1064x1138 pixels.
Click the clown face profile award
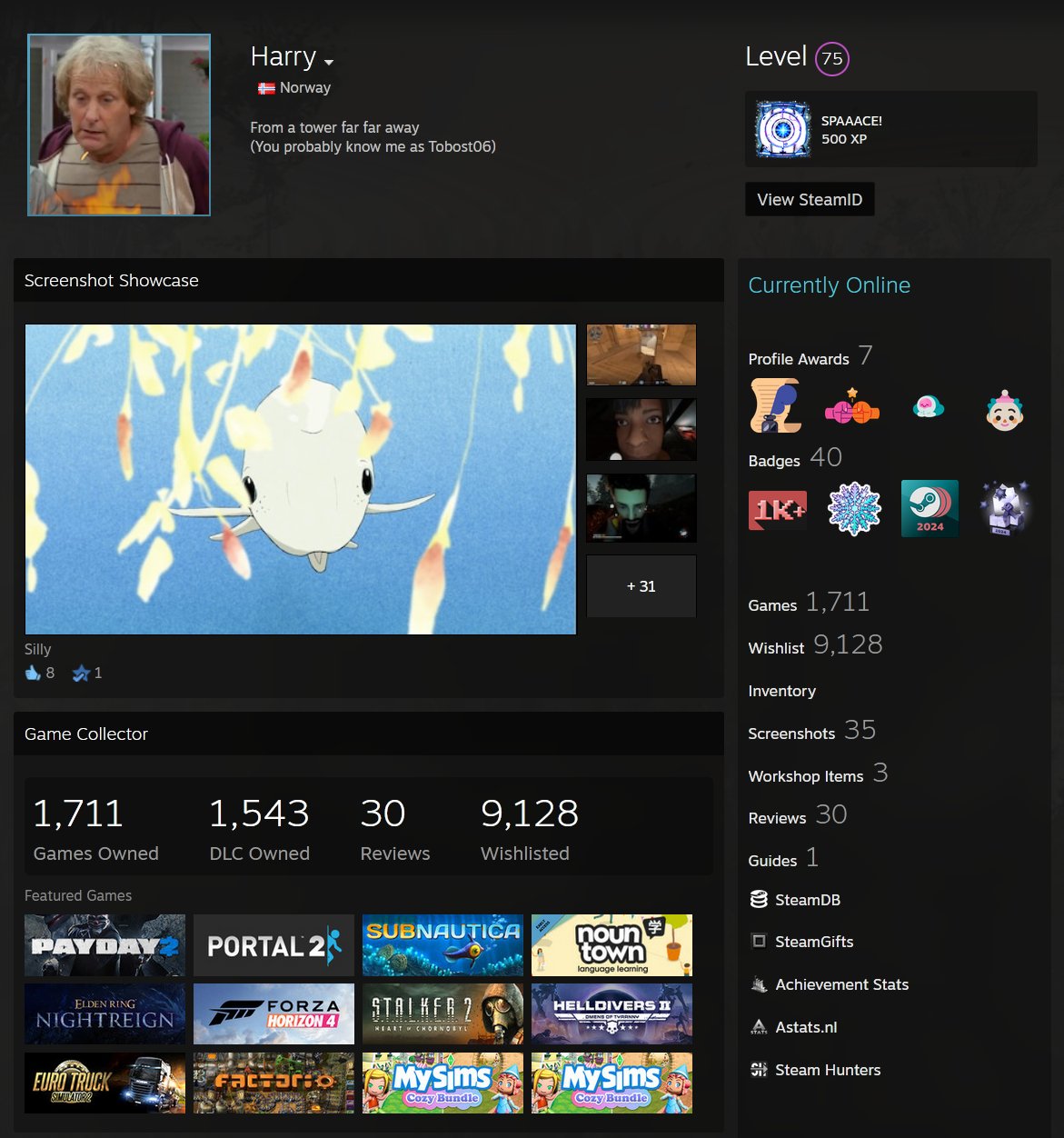[1005, 410]
